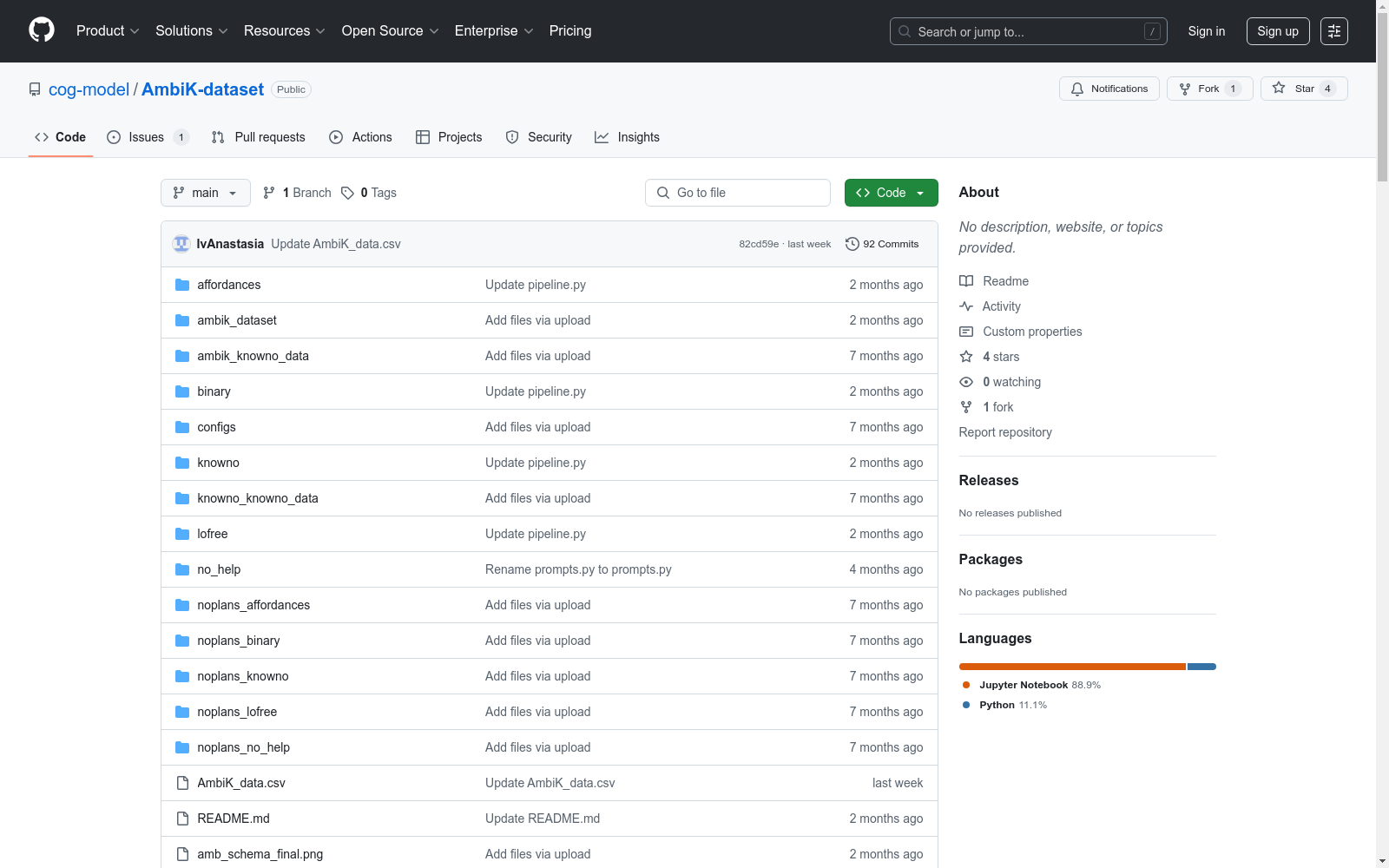Switch to the Issues tab

pyautogui.click(x=146, y=137)
